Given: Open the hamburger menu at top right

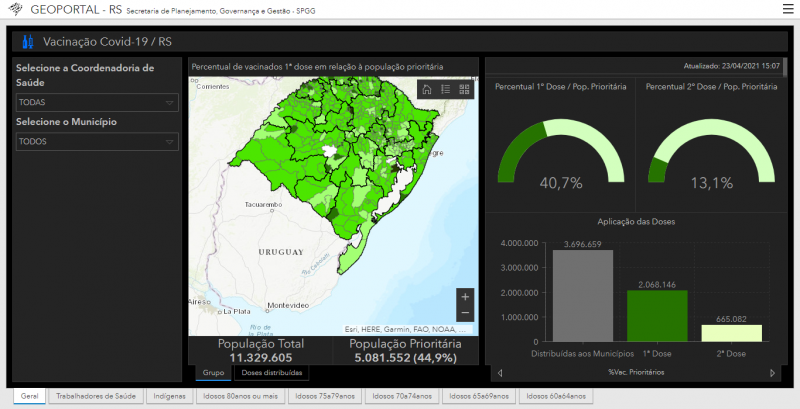Looking at the screenshot, I should click(788, 9).
